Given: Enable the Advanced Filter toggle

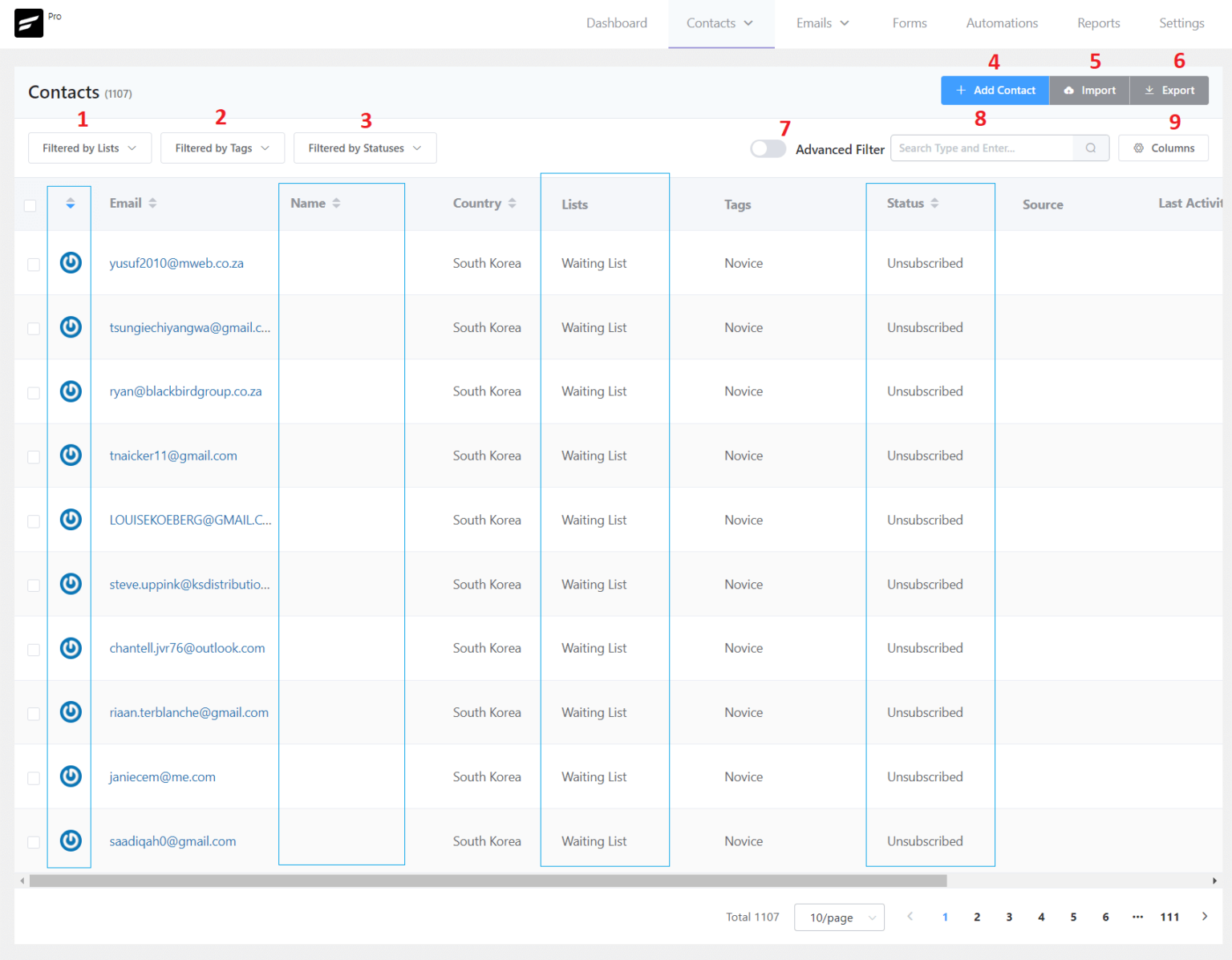Looking at the screenshot, I should (768, 148).
